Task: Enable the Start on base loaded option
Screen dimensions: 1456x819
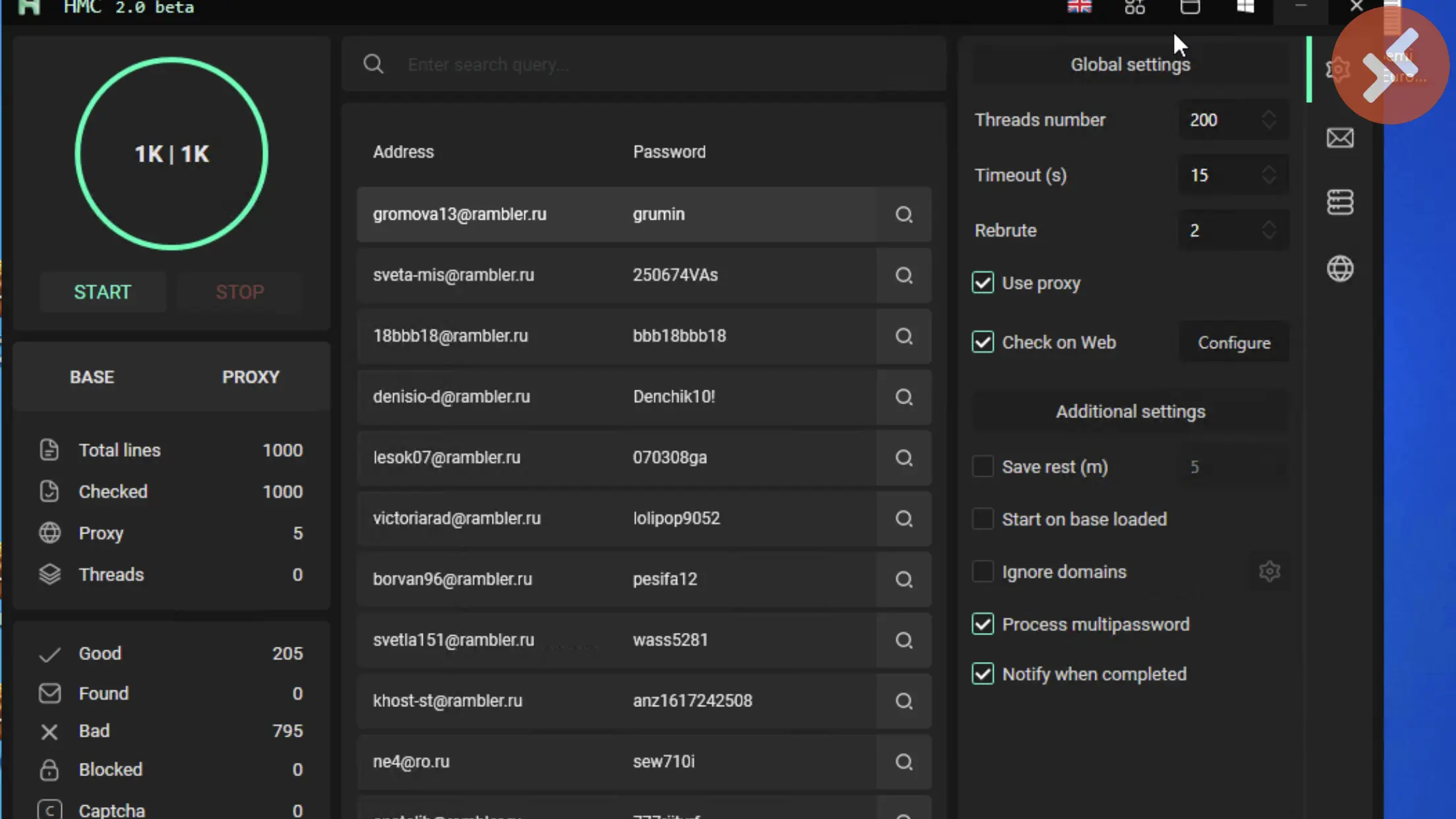Action: (x=983, y=518)
